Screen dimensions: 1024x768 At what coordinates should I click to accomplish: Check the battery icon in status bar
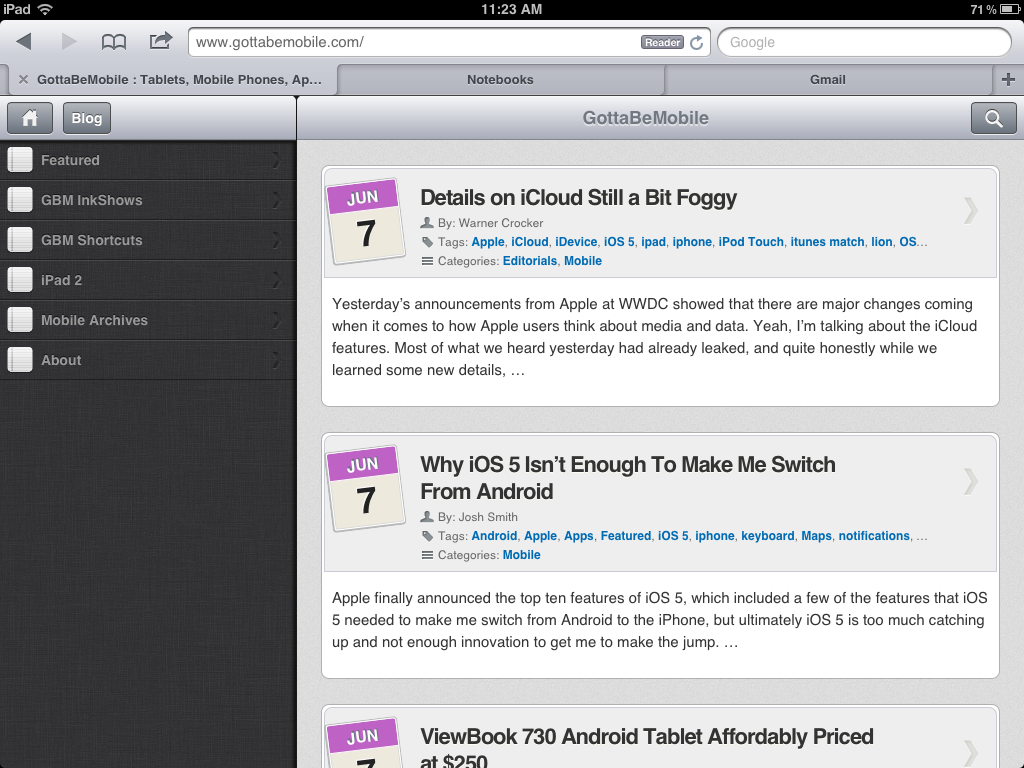click(x=1010, y=9)
